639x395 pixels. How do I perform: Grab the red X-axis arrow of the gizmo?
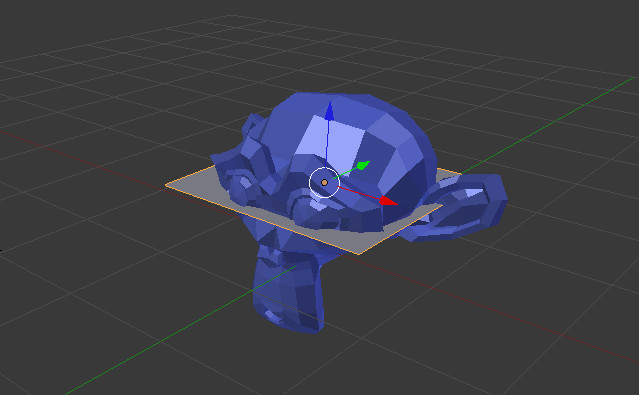(388, 201)
